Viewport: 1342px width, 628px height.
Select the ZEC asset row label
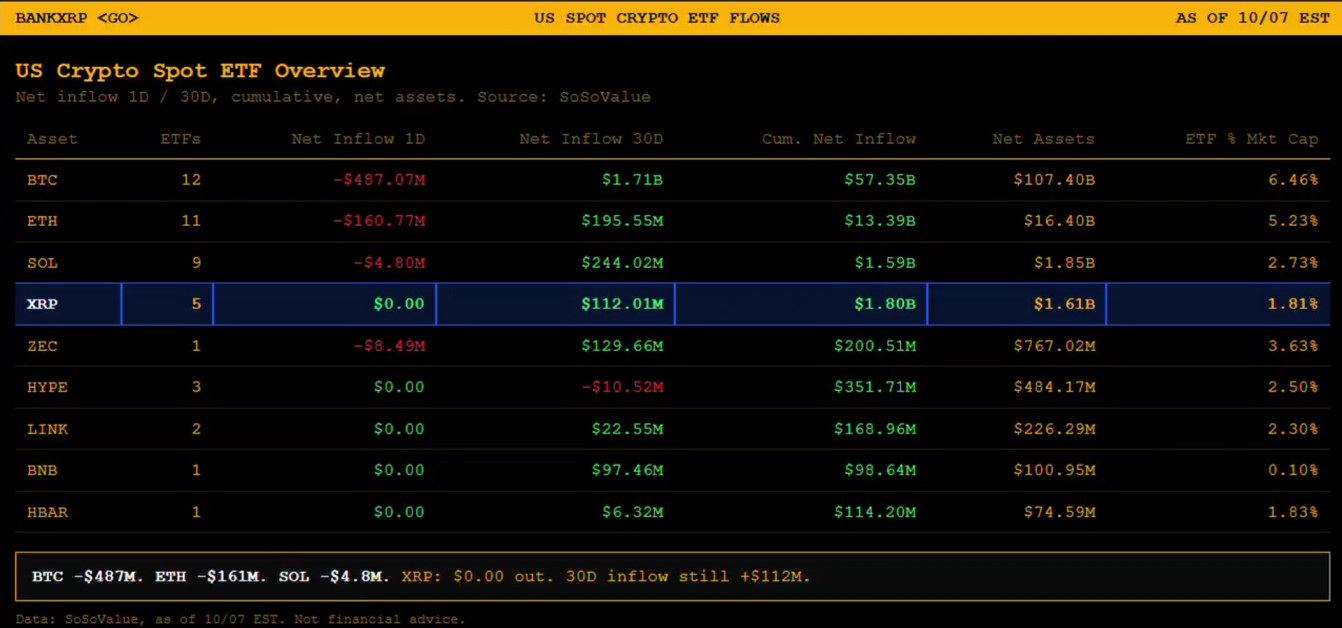(42, 346)
